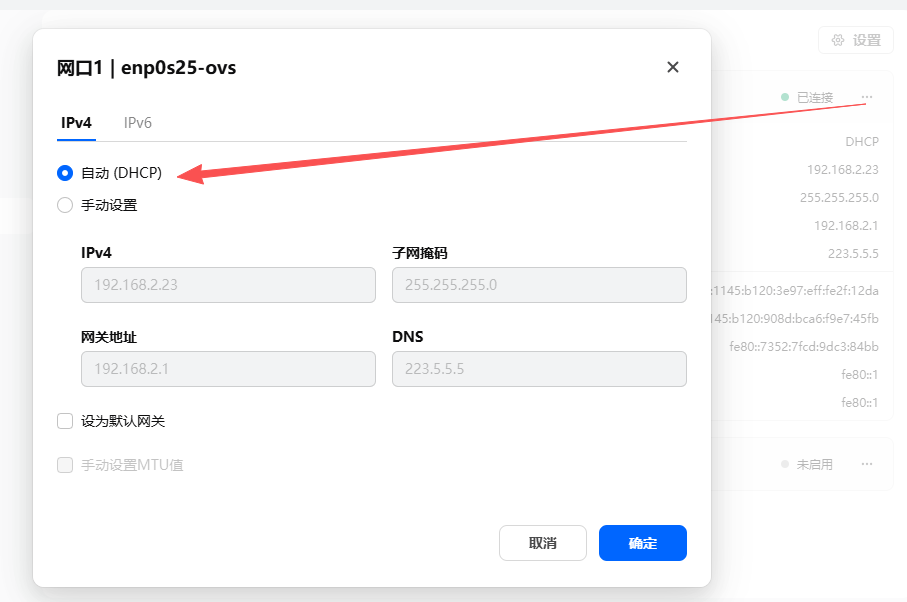Switch to the IPv6 tab

pos(138,123)
